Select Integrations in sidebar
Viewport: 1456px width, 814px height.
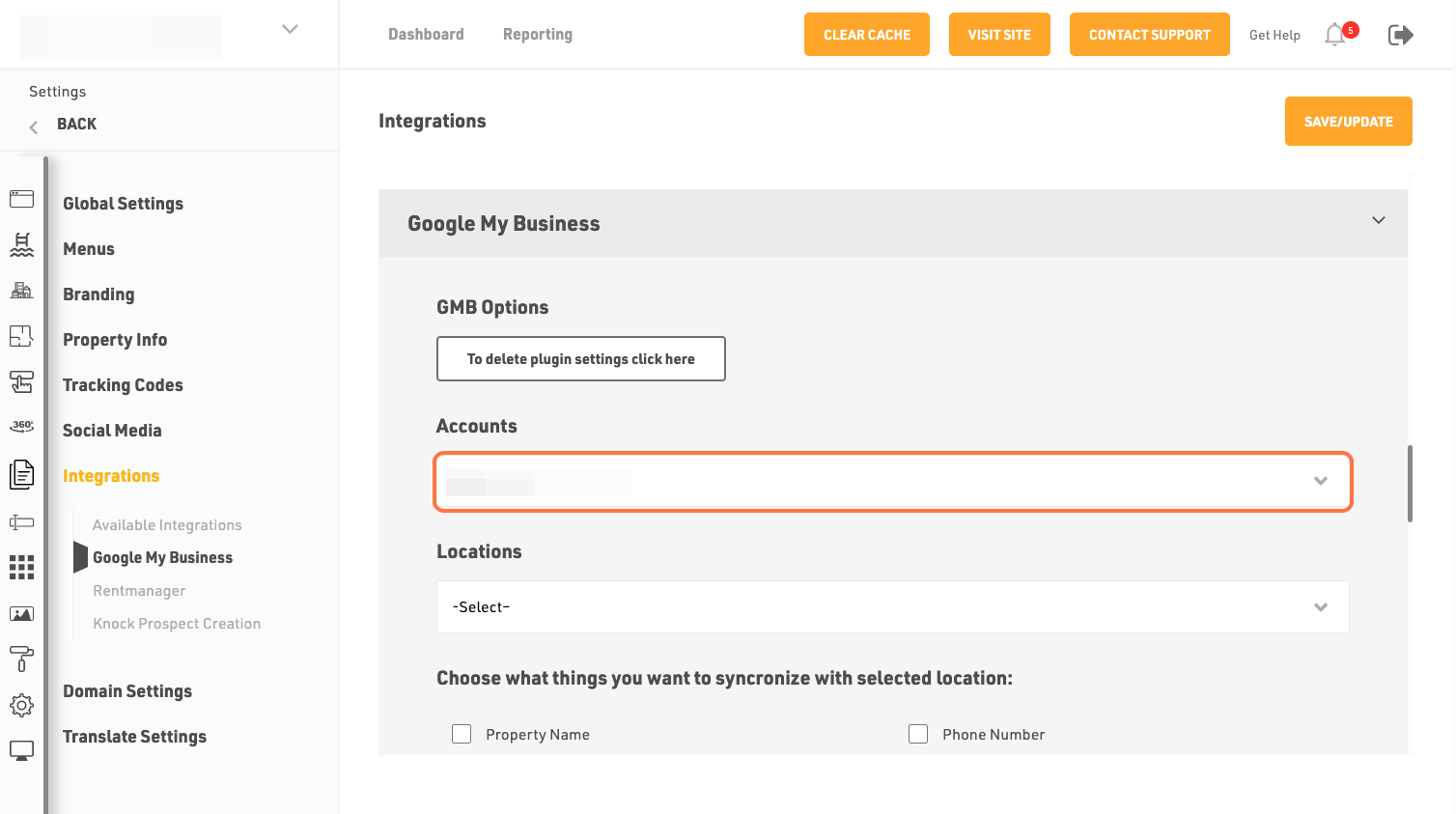coord(111,476)
